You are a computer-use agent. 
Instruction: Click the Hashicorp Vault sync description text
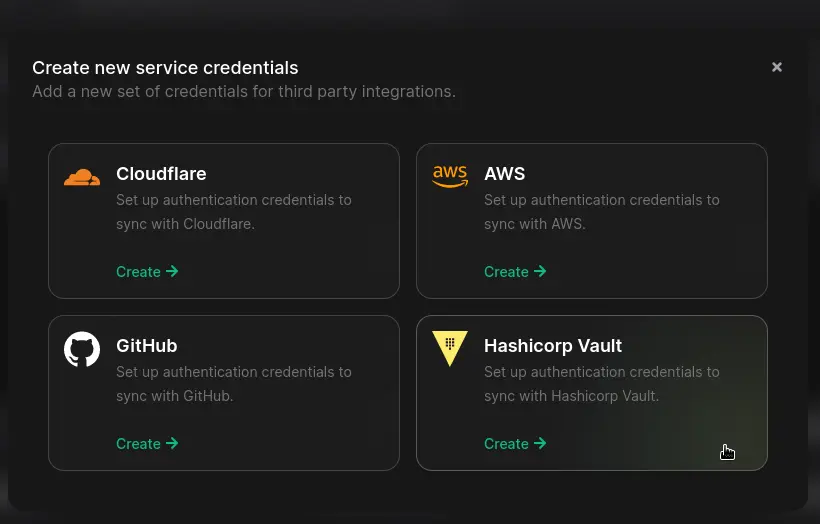point(601,384)
